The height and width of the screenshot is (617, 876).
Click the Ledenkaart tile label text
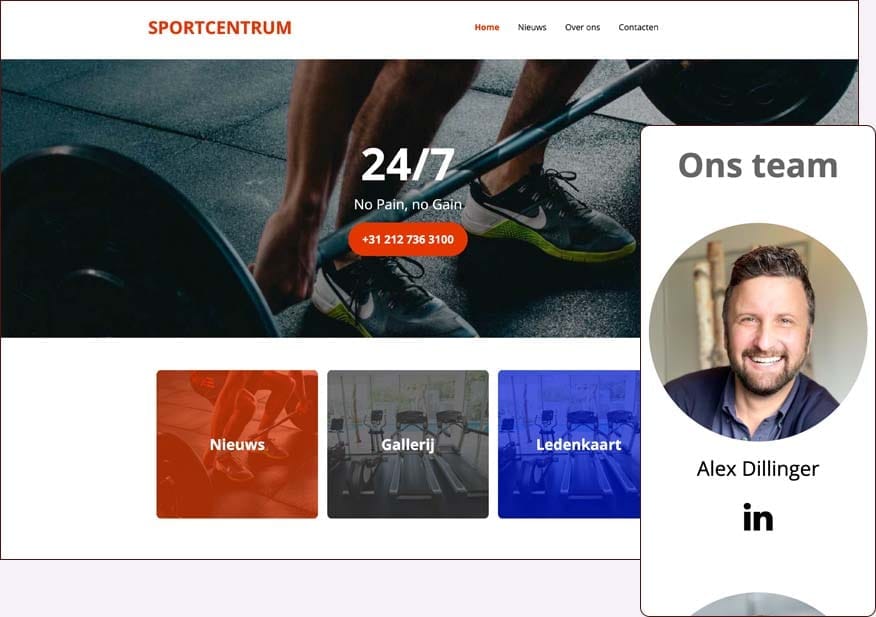[579, 445]
